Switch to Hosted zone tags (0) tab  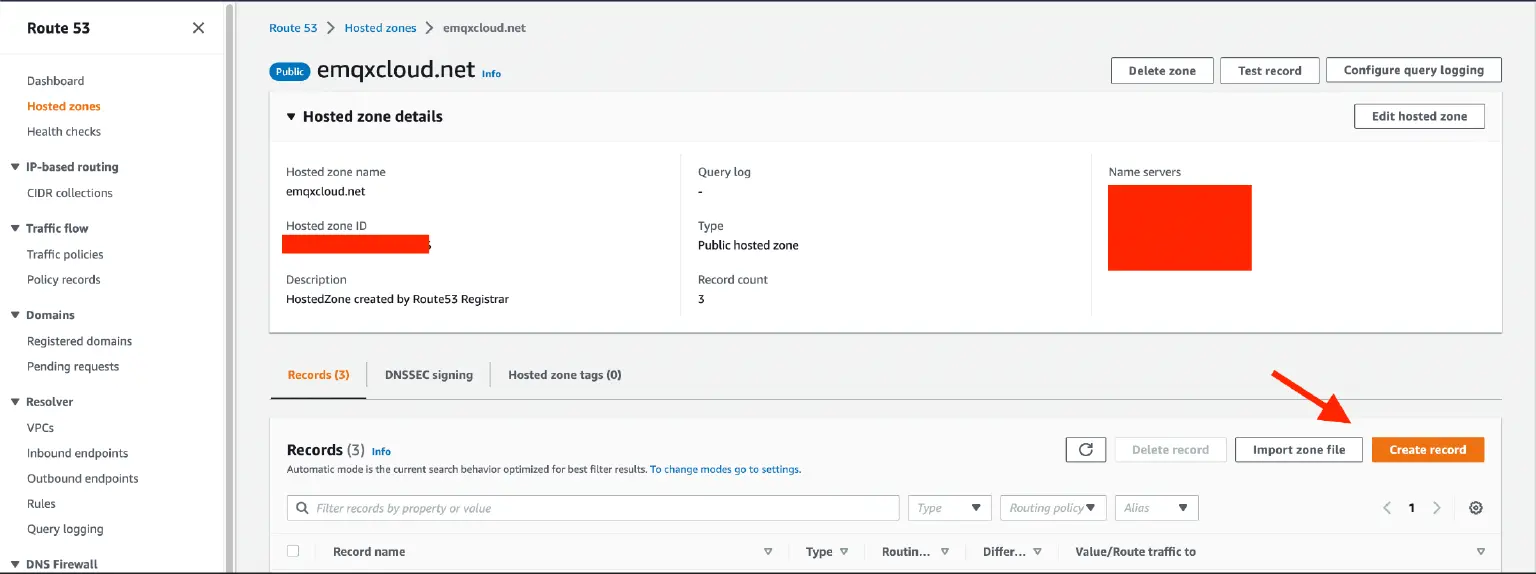[565, 375]
